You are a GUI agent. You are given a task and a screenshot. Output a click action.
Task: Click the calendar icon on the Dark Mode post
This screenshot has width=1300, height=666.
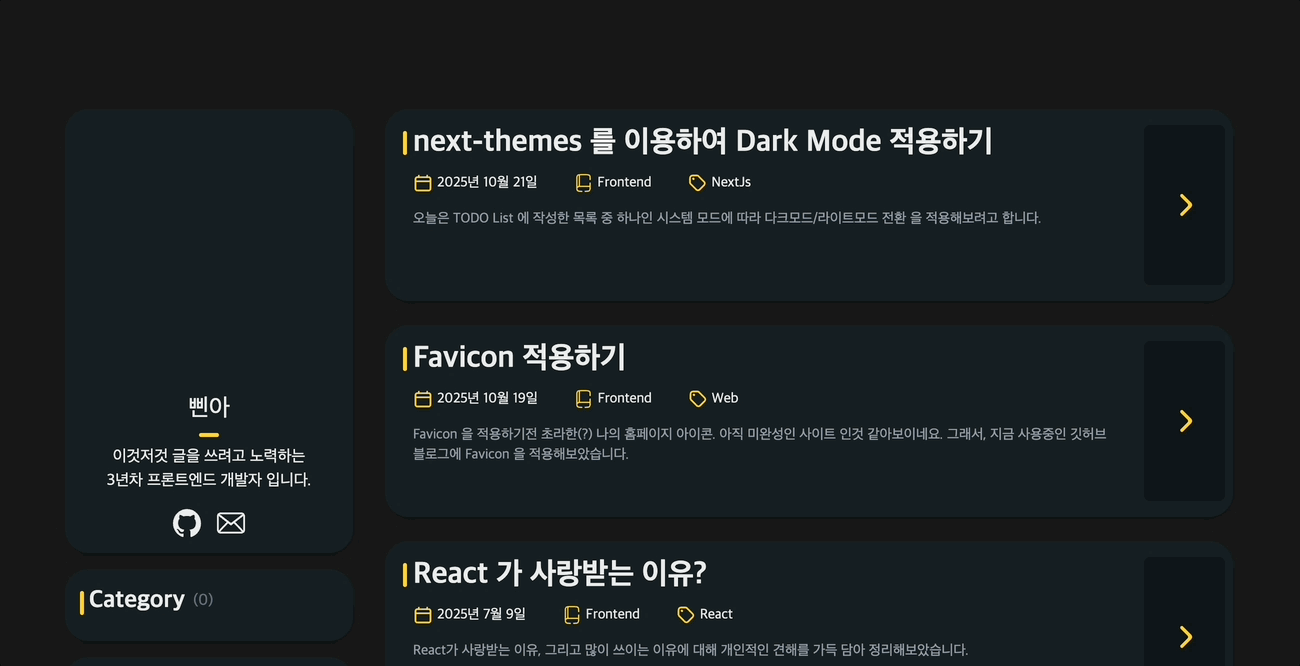[x=423, y=182]
